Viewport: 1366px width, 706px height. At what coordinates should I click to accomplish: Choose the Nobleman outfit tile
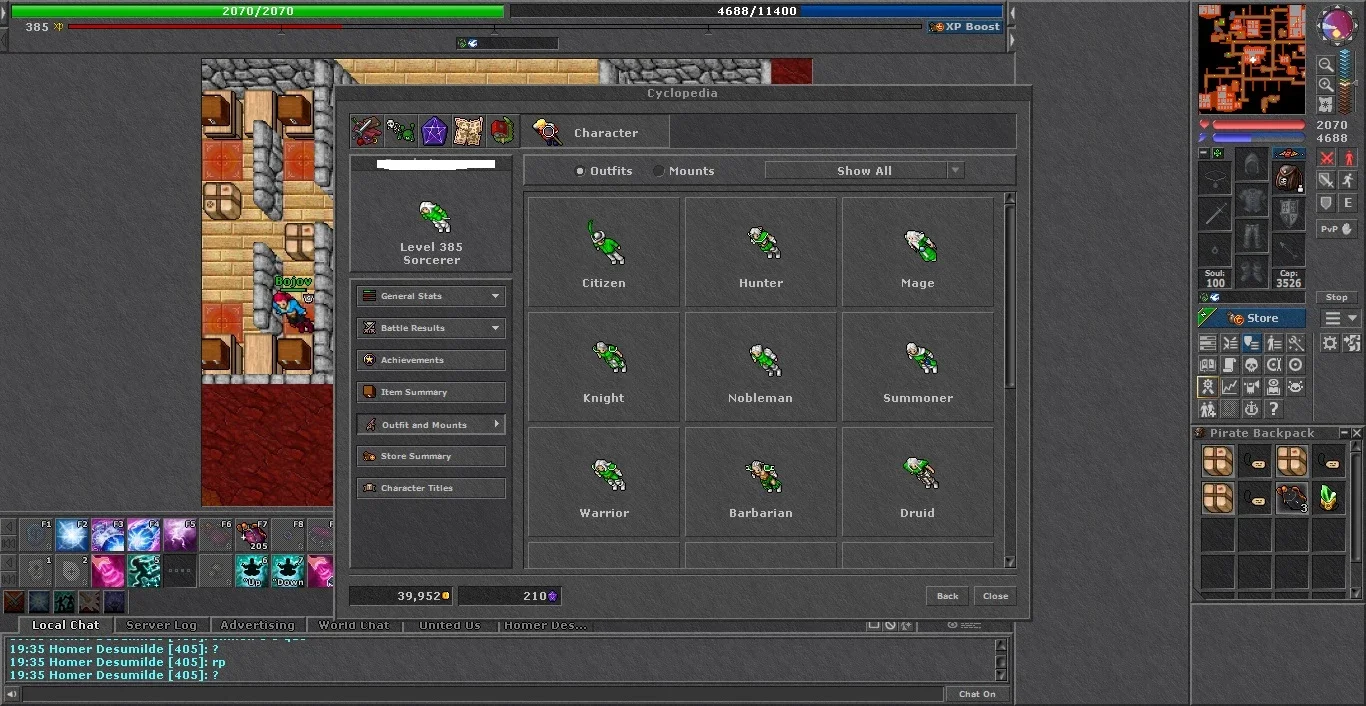[x=761, y=366]
